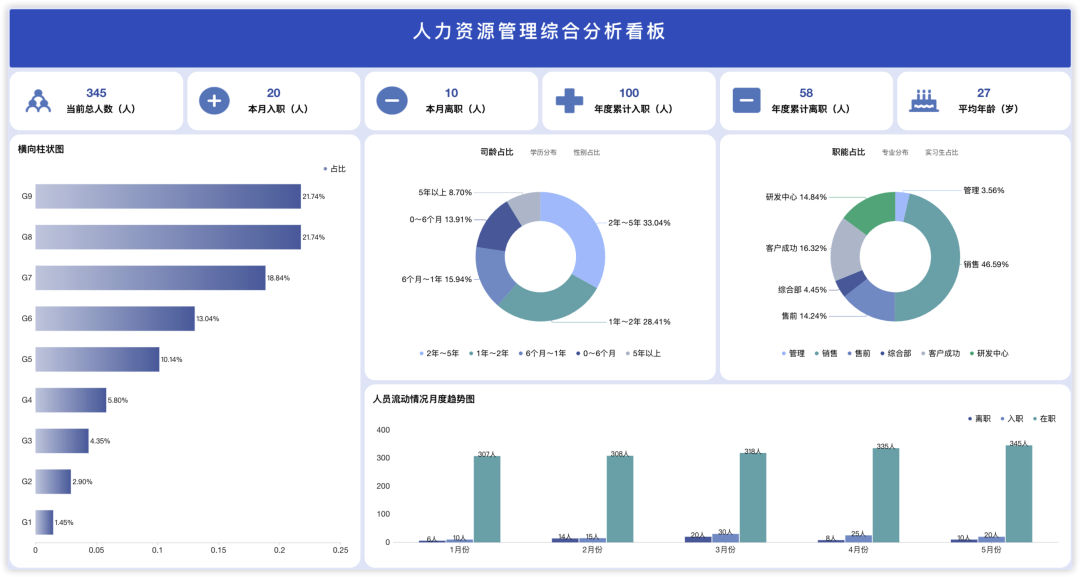Toggle the 研发中心 legend item
The image size is (1080, 577).
coord(989,353)
